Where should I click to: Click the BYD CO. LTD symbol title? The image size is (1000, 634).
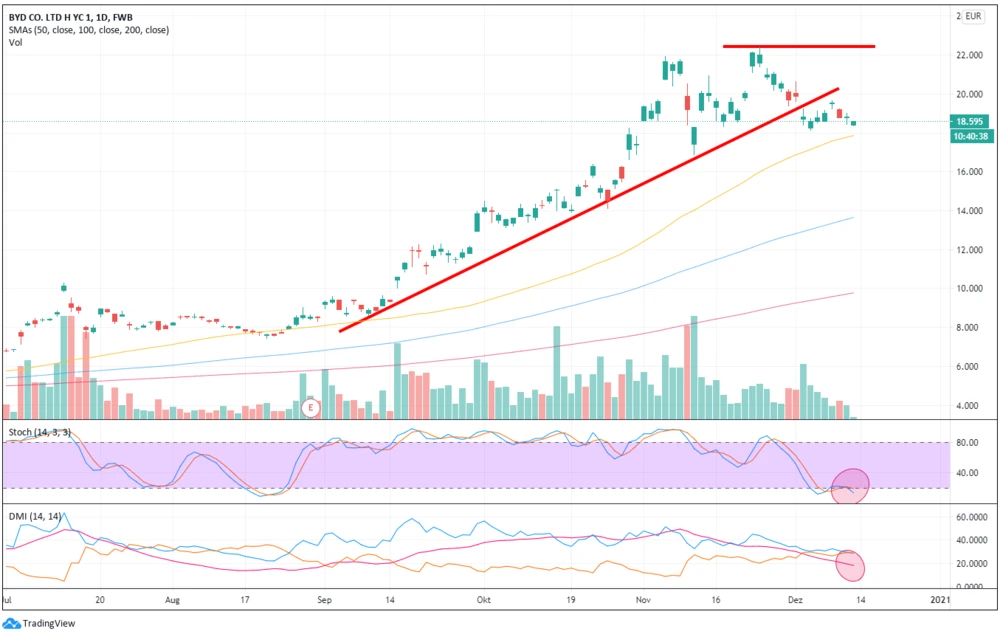coord(72,17)
